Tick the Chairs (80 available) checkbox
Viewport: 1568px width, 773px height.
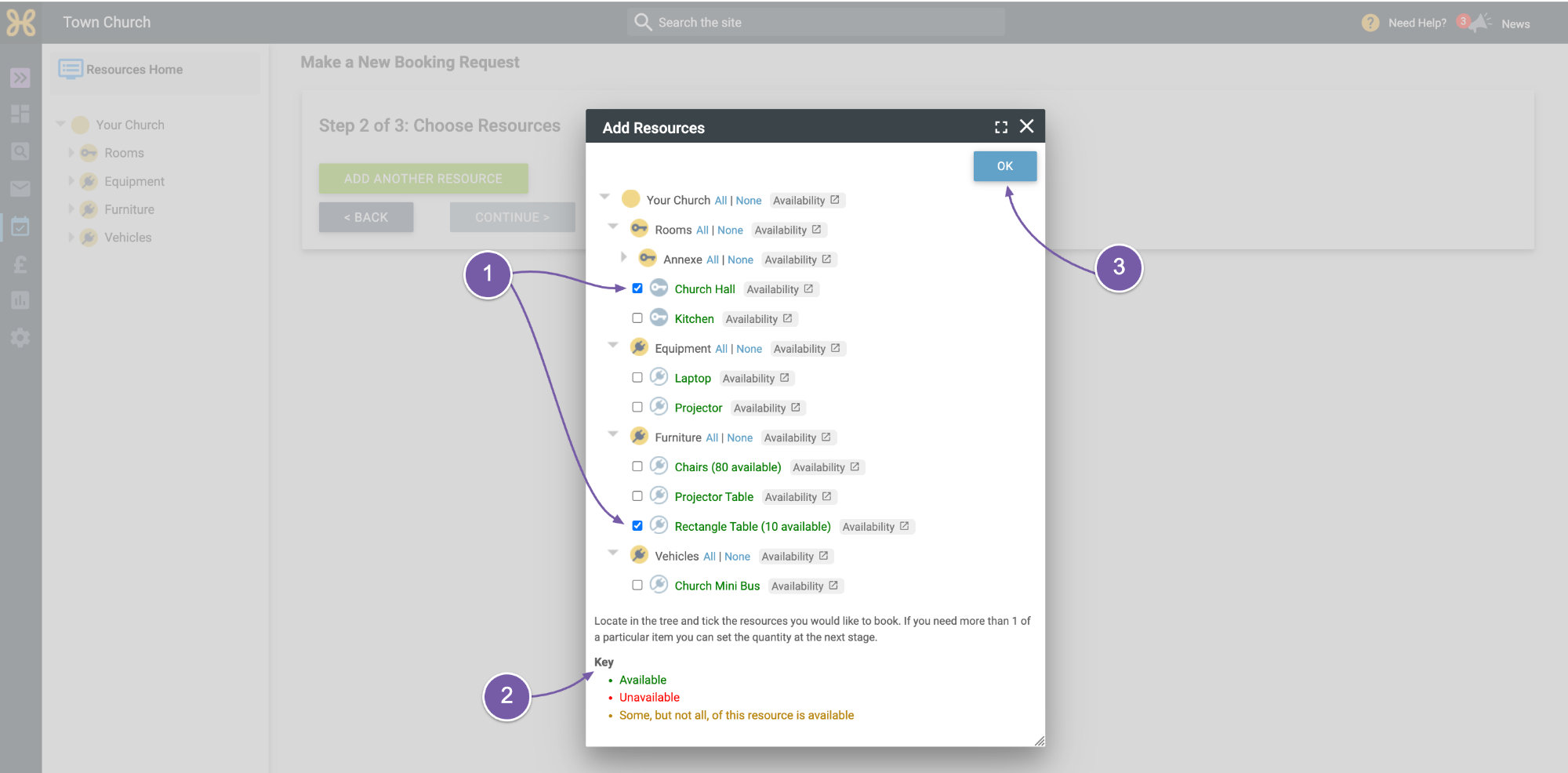tap(637, 466)
